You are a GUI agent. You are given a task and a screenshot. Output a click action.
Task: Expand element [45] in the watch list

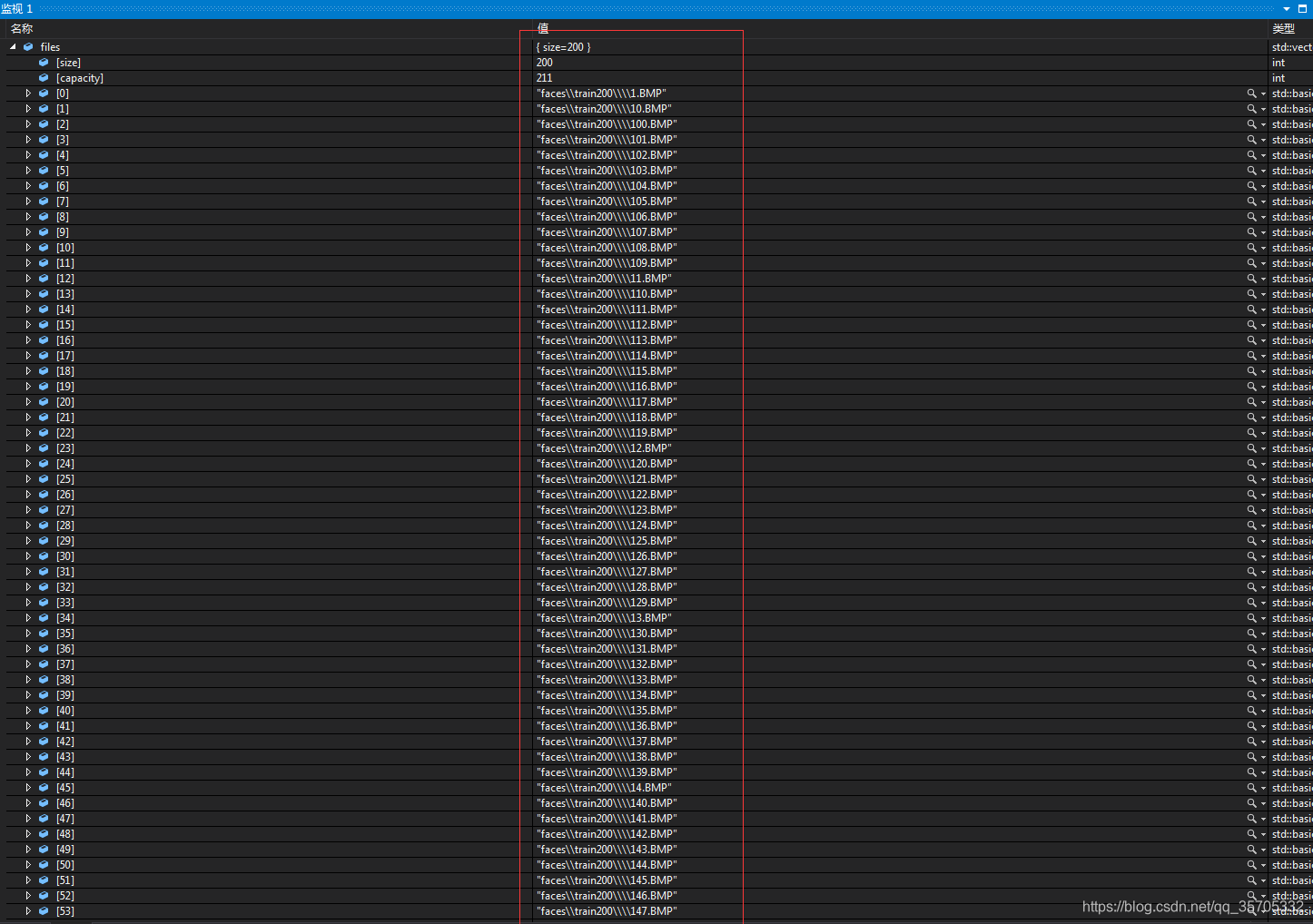click(28, 788)
